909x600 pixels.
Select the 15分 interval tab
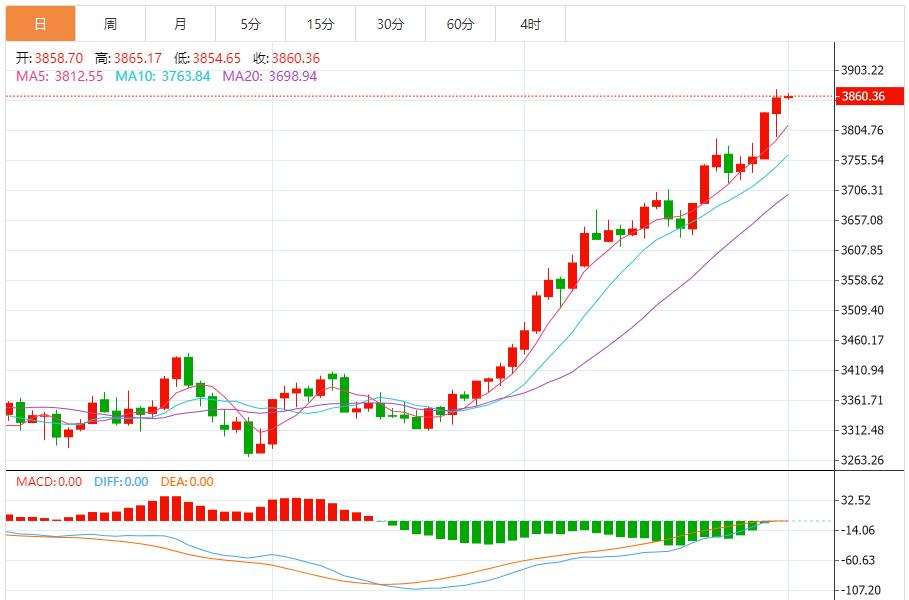320,24
